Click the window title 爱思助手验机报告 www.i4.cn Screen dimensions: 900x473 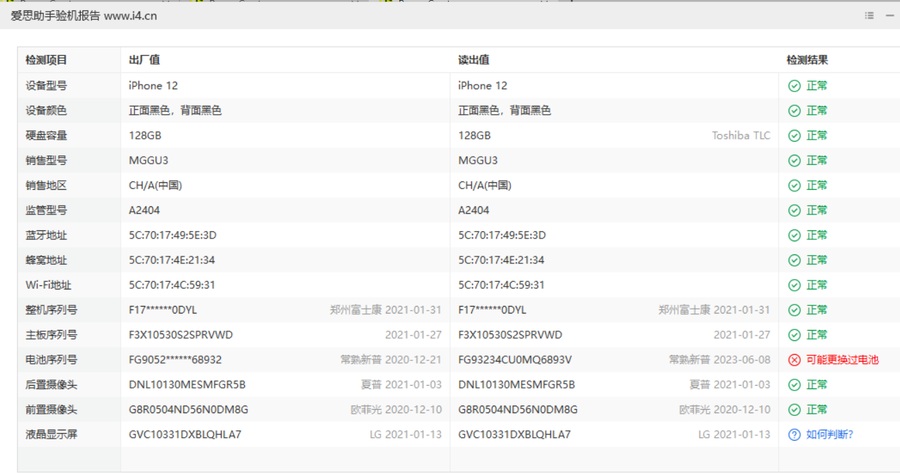click(84, 16)
